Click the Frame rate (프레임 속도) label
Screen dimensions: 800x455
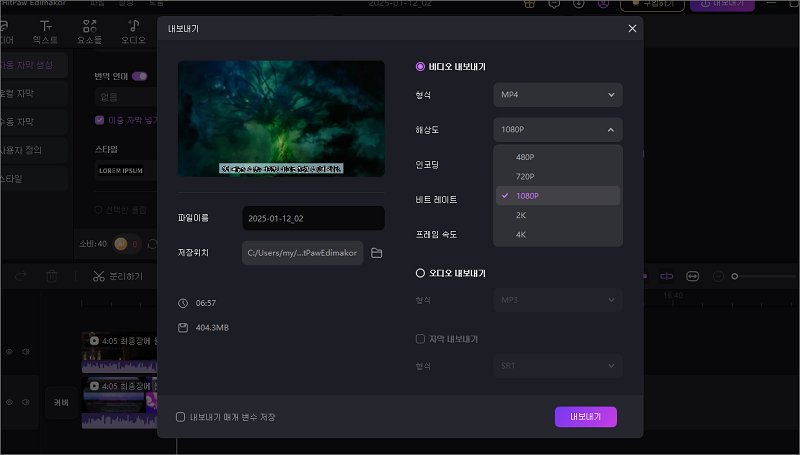click(436, 235)
